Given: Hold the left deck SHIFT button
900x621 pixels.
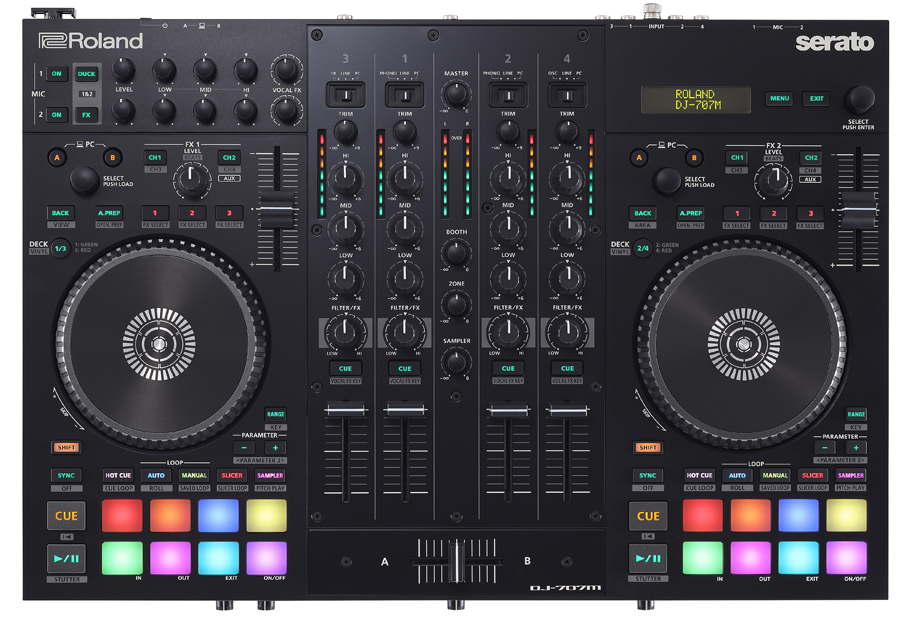Looking at the screenshot, I should 66,447.
